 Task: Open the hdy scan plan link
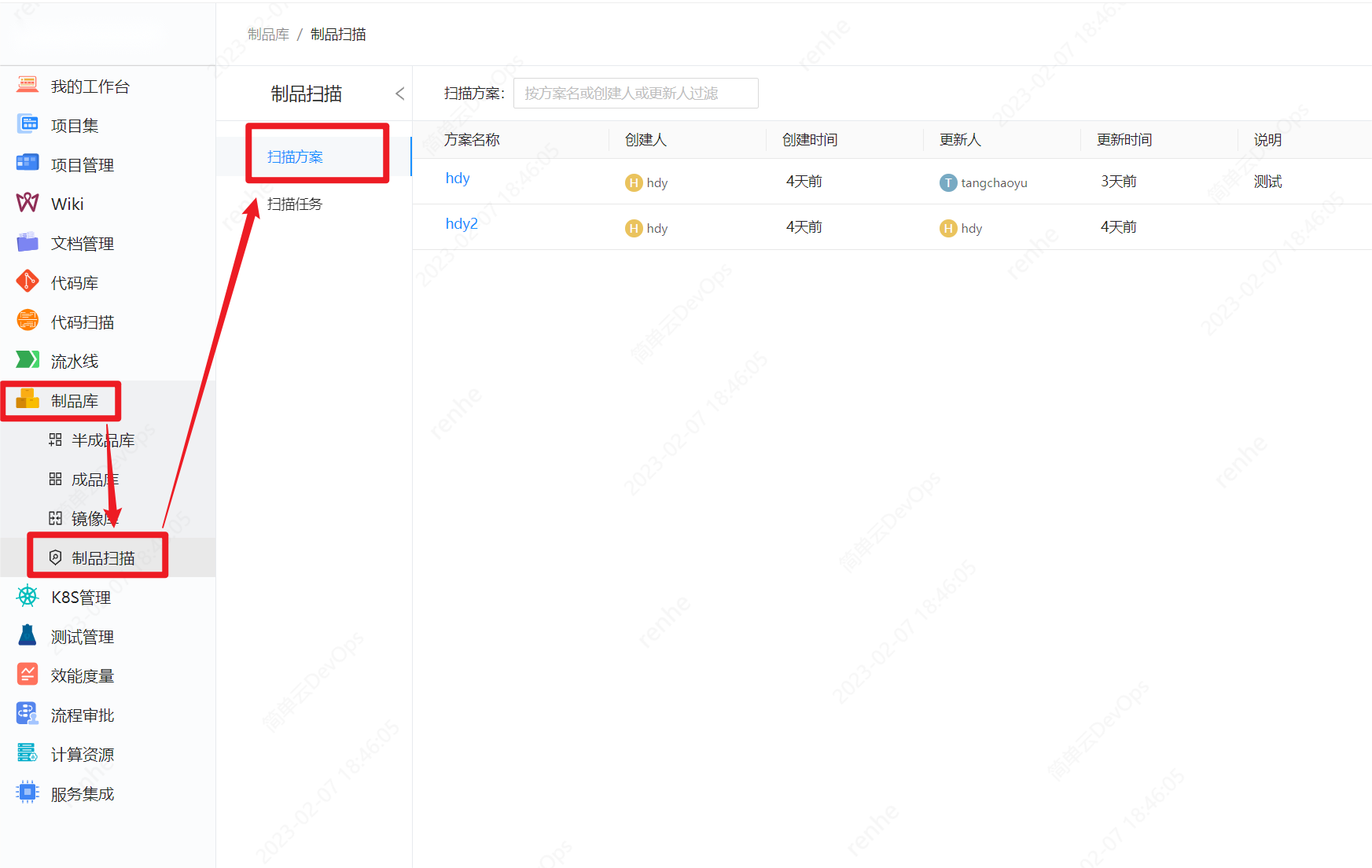coord(458,178)
